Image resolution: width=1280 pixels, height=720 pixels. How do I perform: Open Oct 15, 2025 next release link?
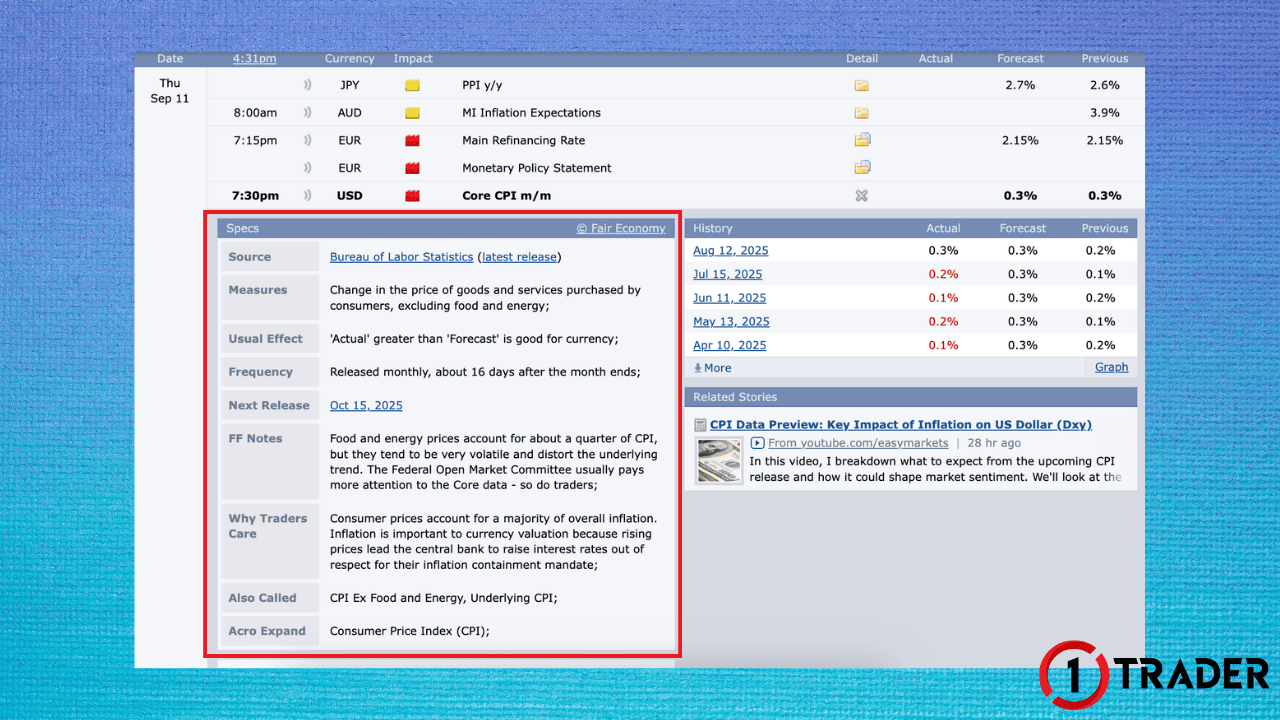pyautogui.click(x=366, y=405)
